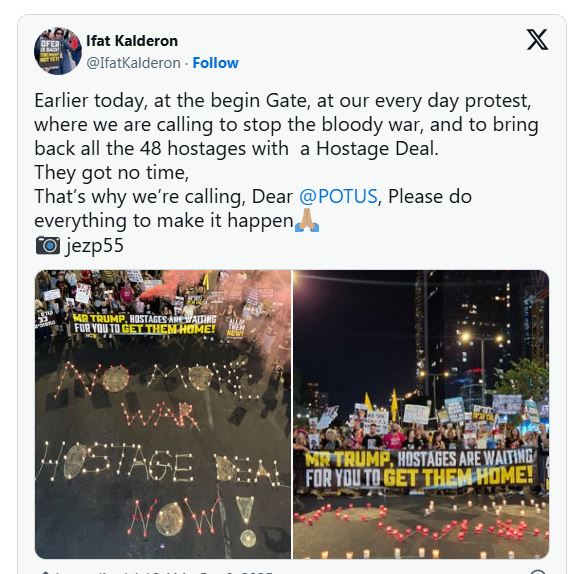Open the @POTUS mention link
Screen dimensions: 580x574
pos(338,196)
